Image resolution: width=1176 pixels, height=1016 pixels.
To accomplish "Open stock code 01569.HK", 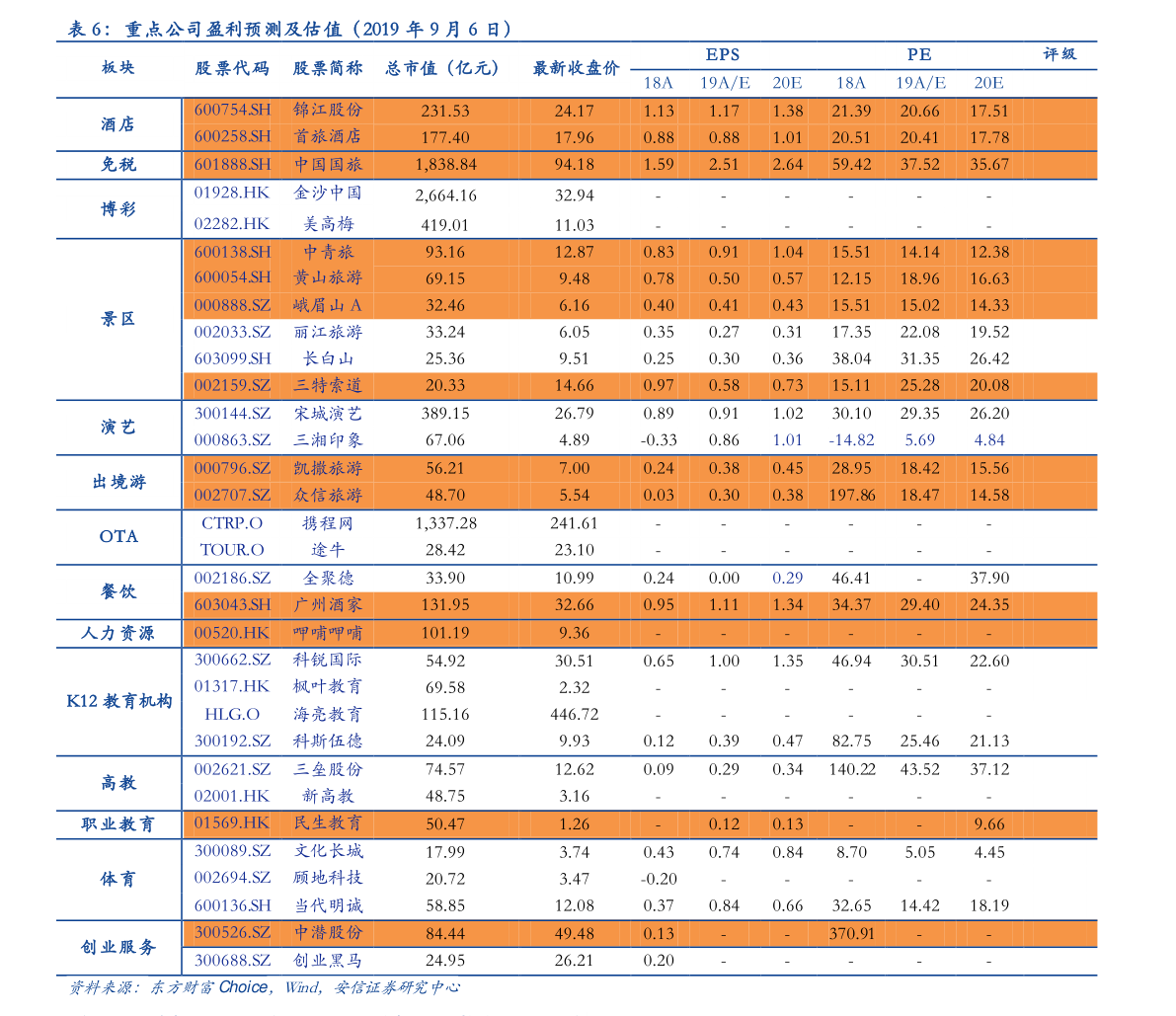I will 232,822.
